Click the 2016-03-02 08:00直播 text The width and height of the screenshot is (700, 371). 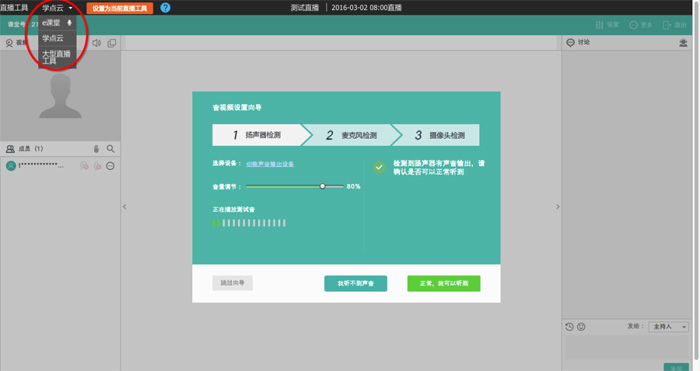pyautogui.click(x=367, y=8)
